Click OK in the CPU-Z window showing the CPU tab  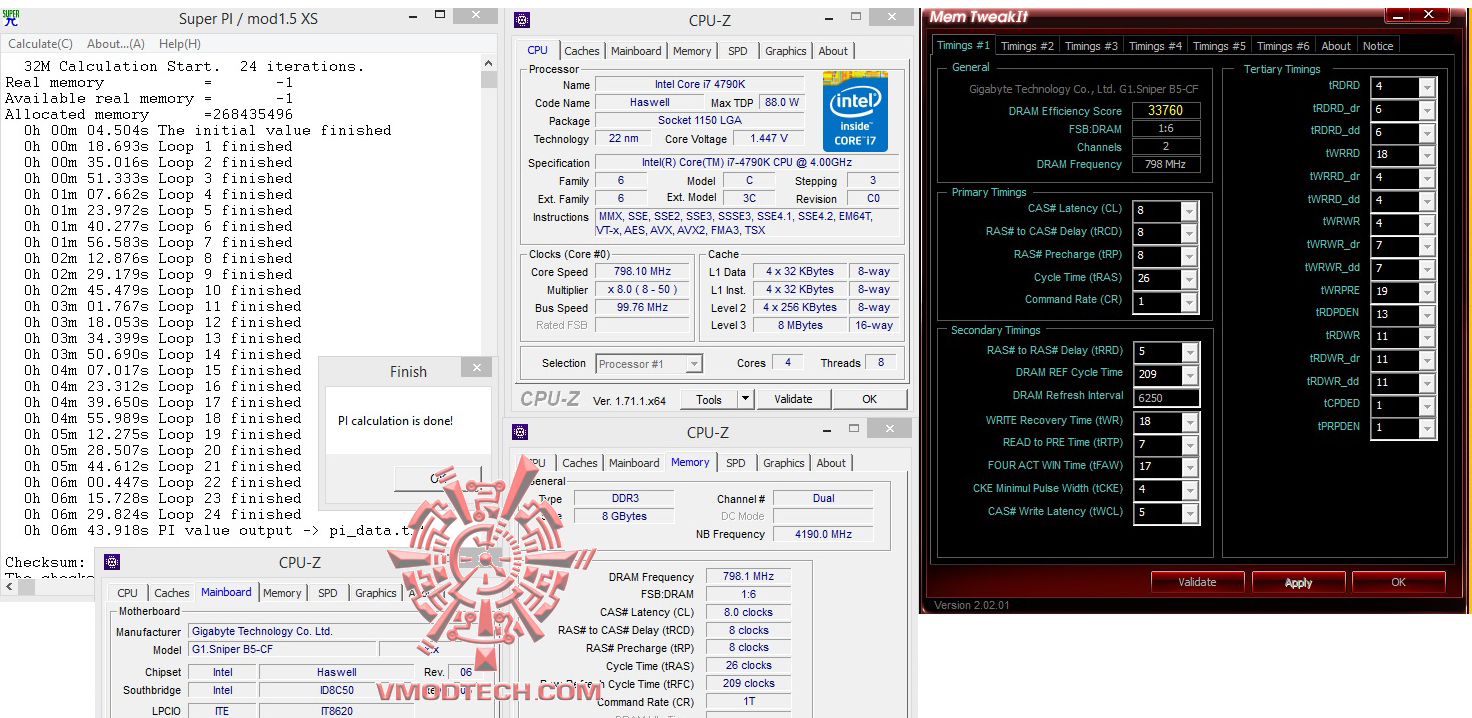(870, 399)
